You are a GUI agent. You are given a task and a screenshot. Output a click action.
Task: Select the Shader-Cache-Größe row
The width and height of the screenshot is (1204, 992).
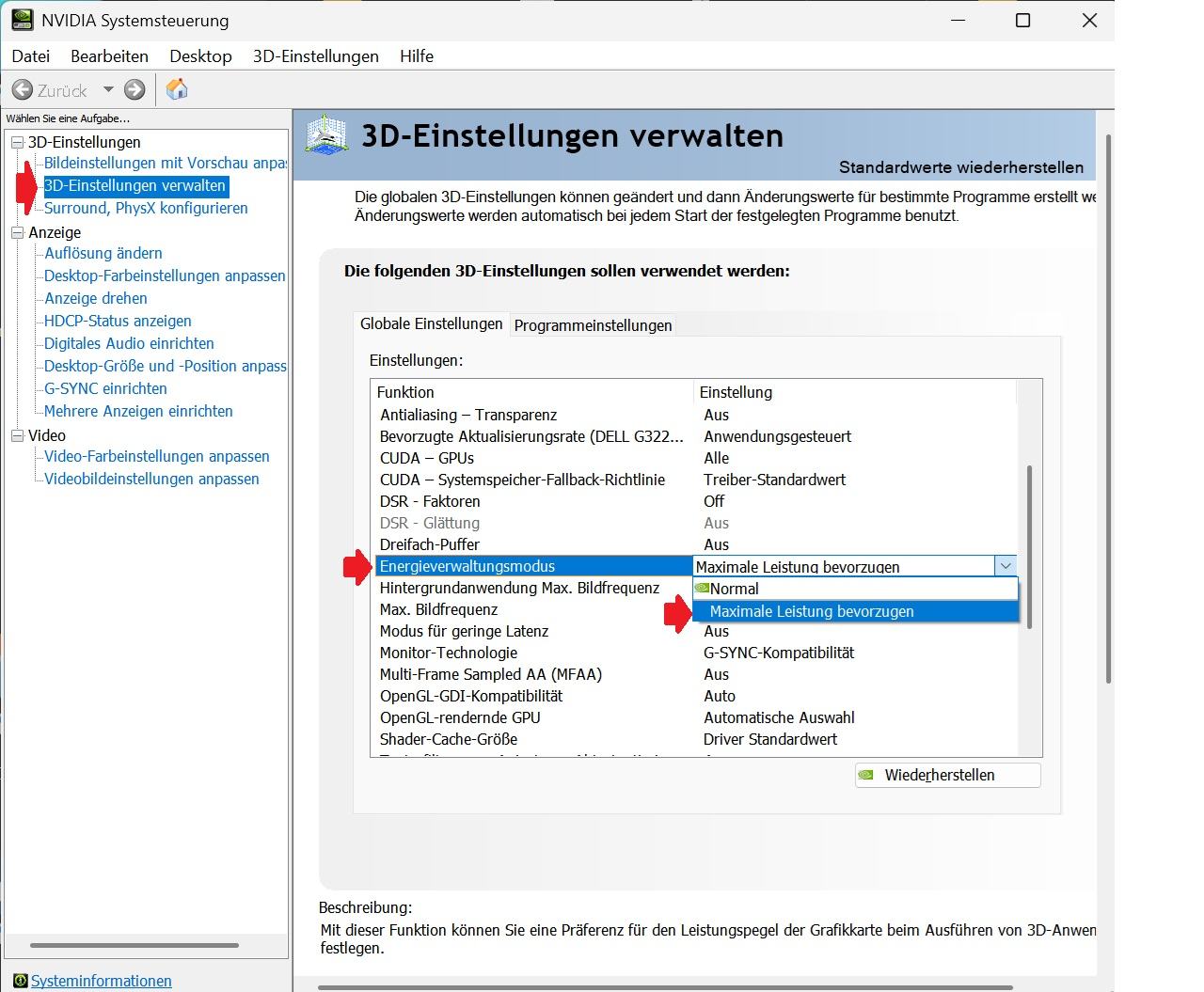click(694, 739)
